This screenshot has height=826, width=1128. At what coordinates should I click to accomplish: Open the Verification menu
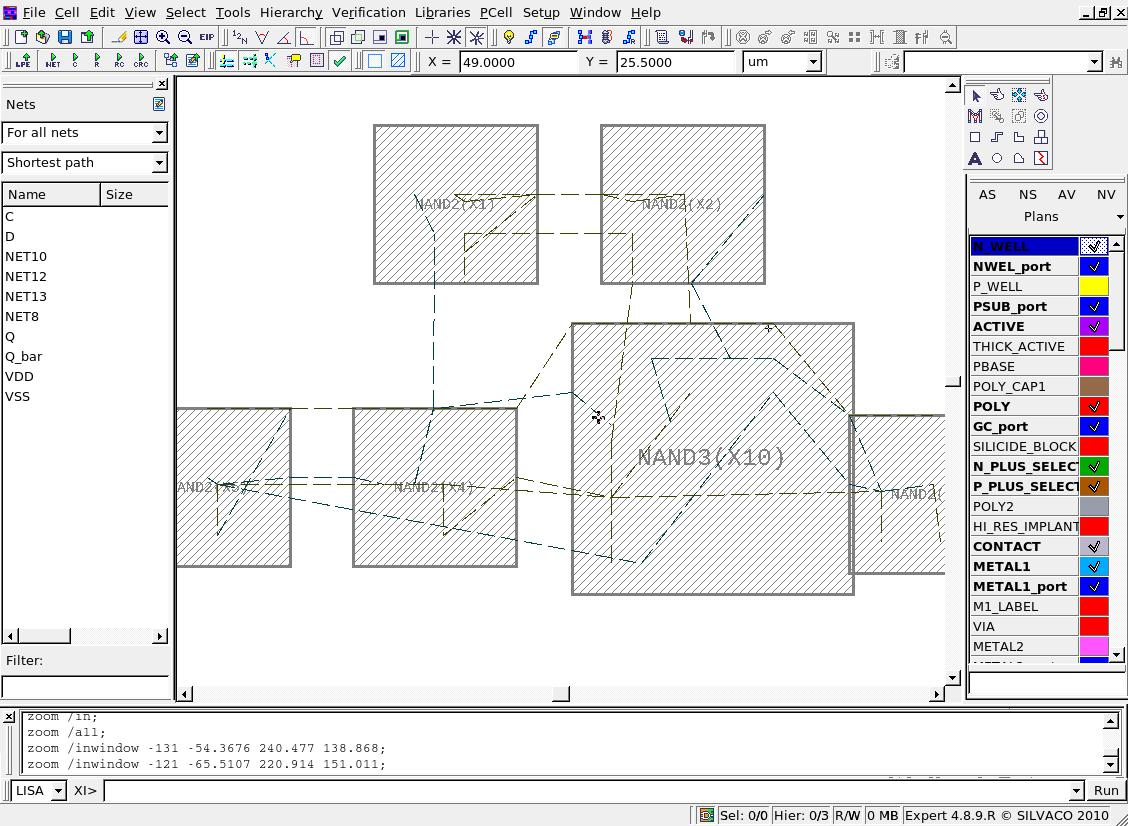368,12
